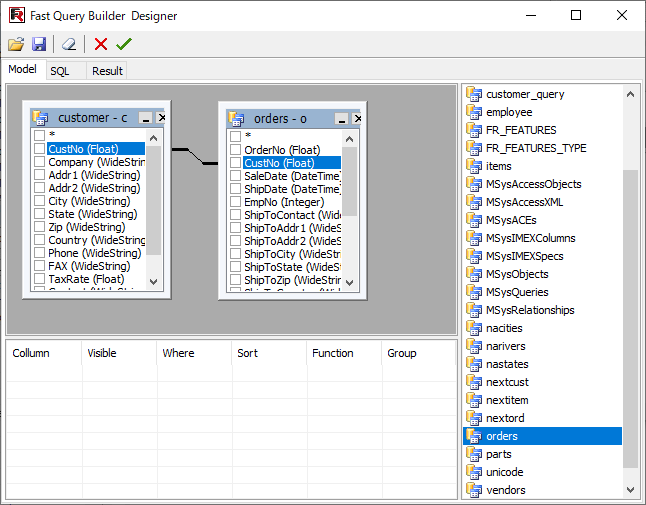Viewport: 646px width, 505px height.
Task: Click the eraser Clear toolbar icon
Action: point(68,44)
